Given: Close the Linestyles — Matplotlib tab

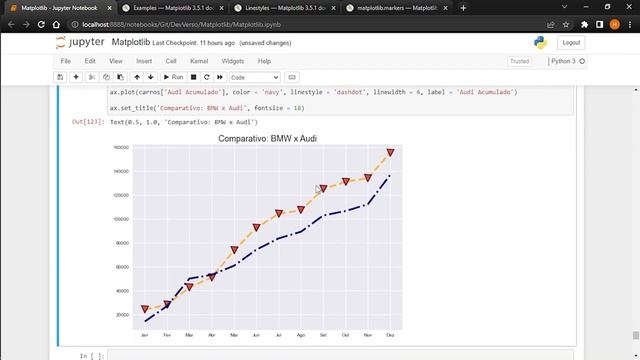Looking at the screenshot, I should click(333, 8).
